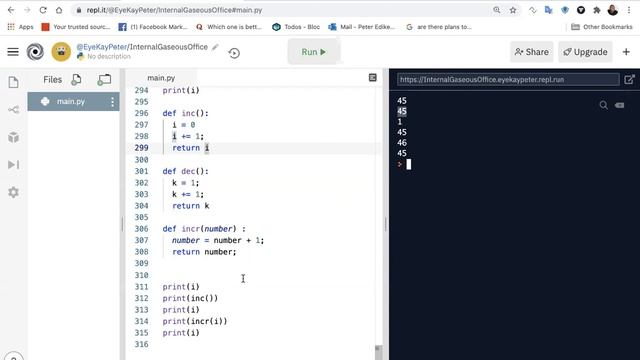640x360 pixels.
Task: Open version control sidebar icon
Action: (x=13, y=110)
